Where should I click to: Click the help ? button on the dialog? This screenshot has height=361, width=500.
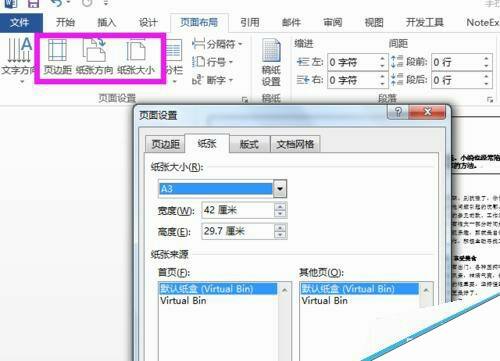pyautogui.click(x=398, y=112)
